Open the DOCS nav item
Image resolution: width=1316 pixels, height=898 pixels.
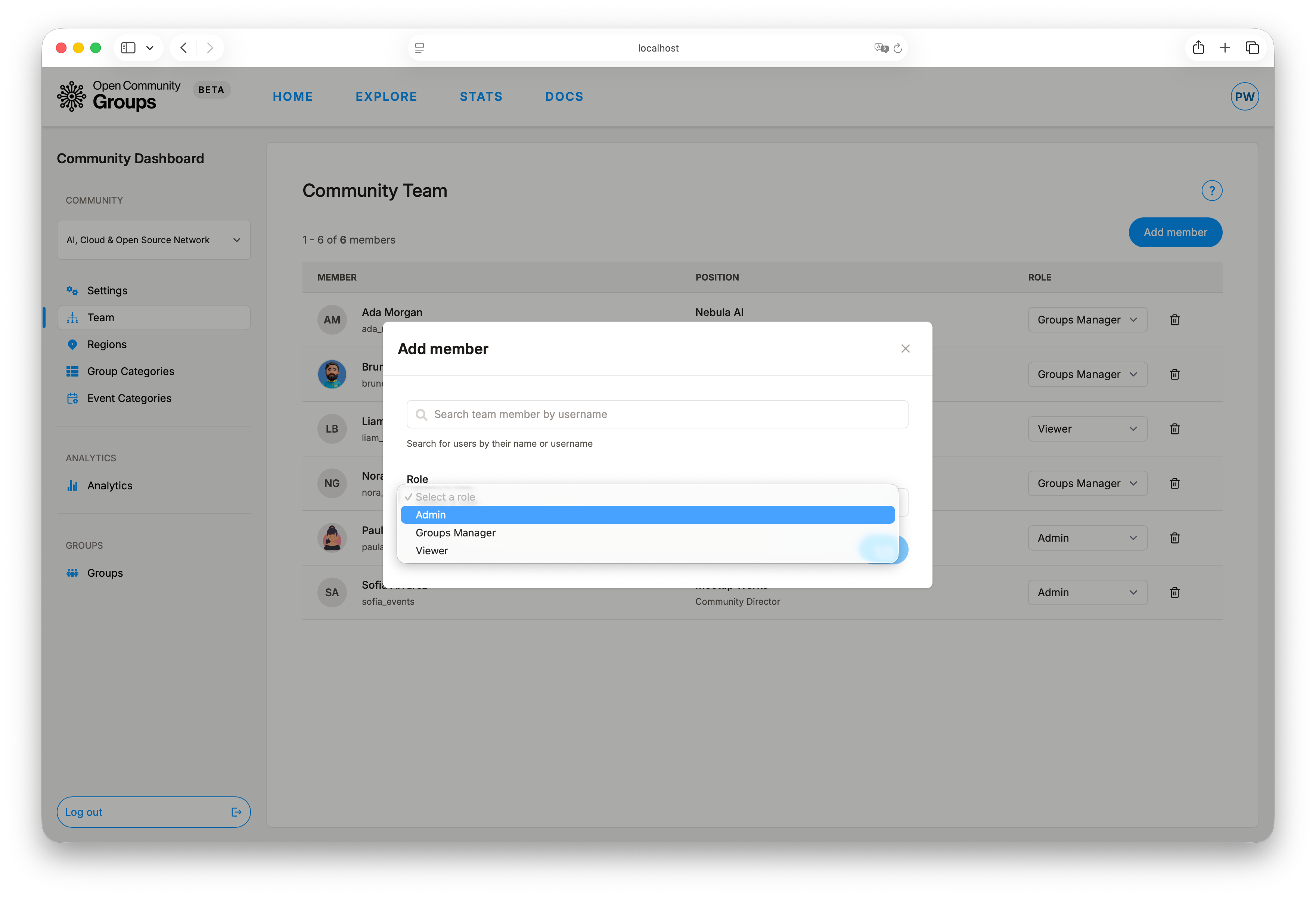[564, 96]
